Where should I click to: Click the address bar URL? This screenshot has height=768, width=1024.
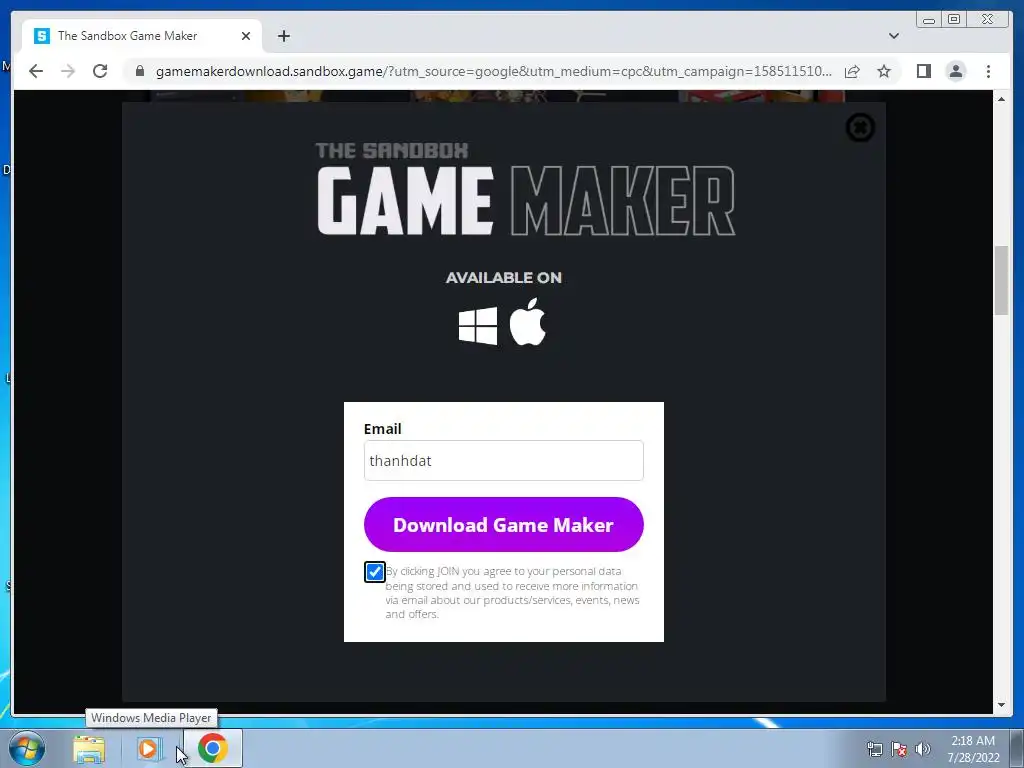click(x=493, y=71)
